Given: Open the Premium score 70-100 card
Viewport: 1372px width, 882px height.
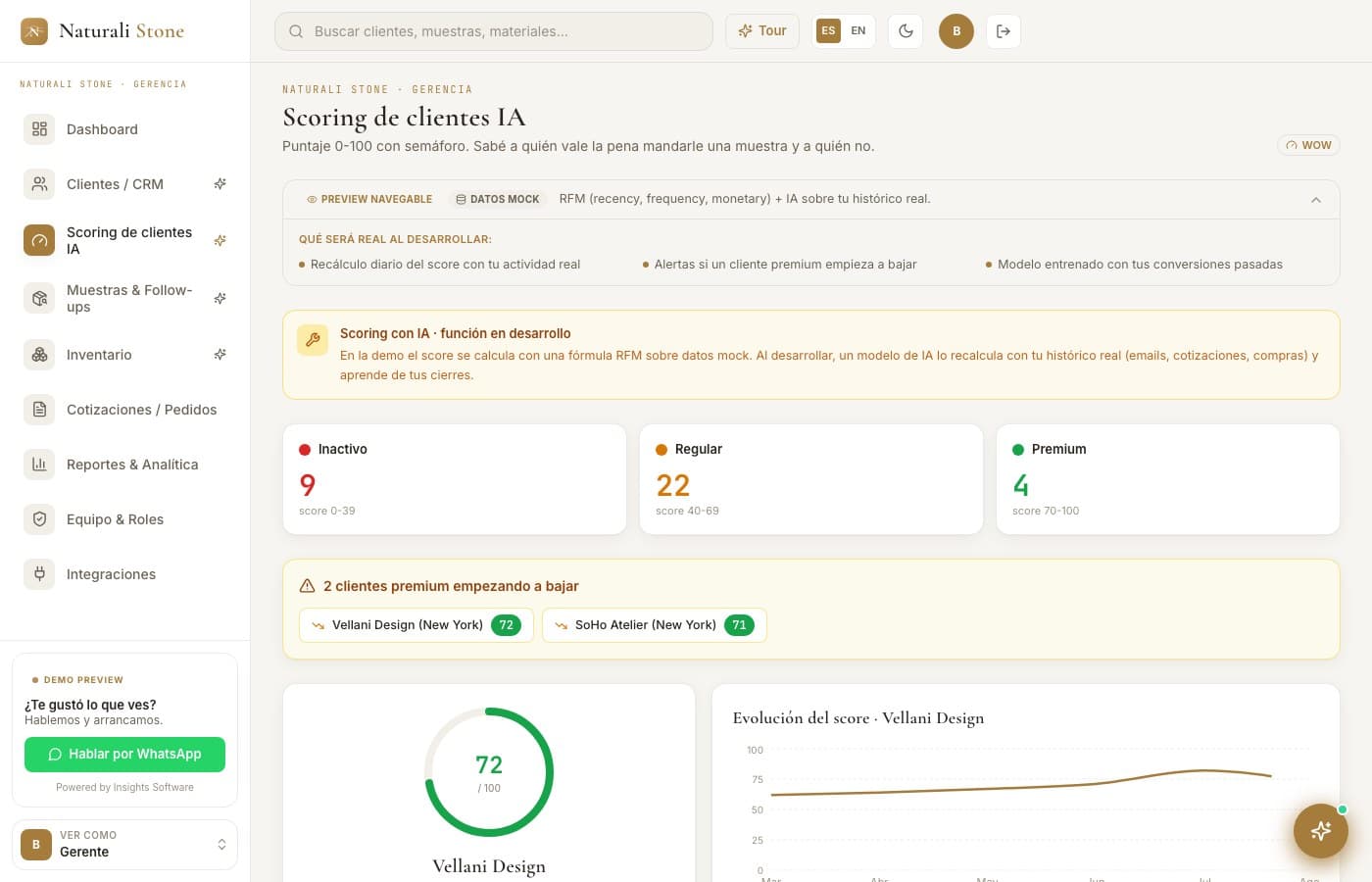Looking at the screenshot, I should click(x=1168, y=479).
